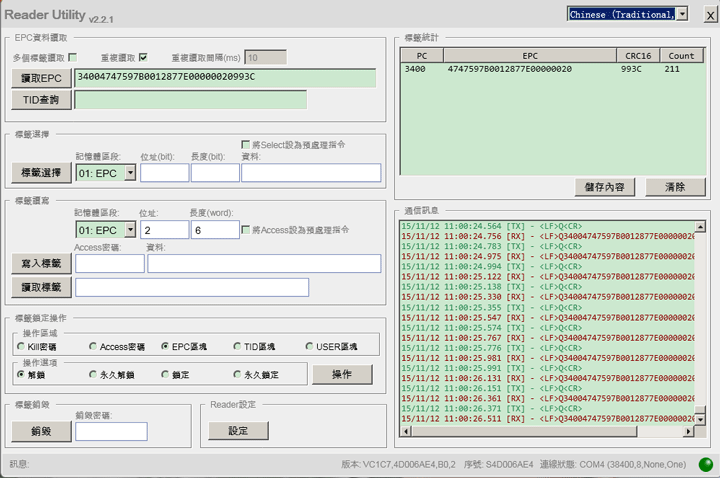Select the Kill密碼 radio button

point(20,347)
